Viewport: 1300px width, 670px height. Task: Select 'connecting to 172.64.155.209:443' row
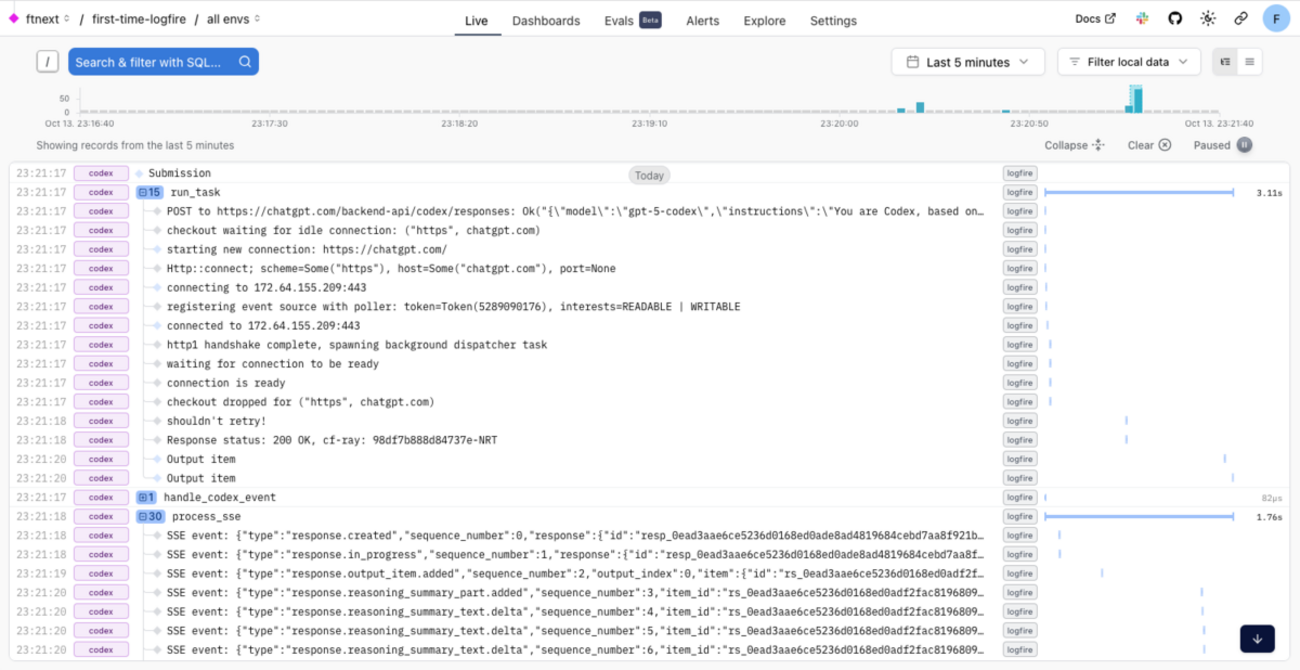pyautogui.click(x=650, y=287)
